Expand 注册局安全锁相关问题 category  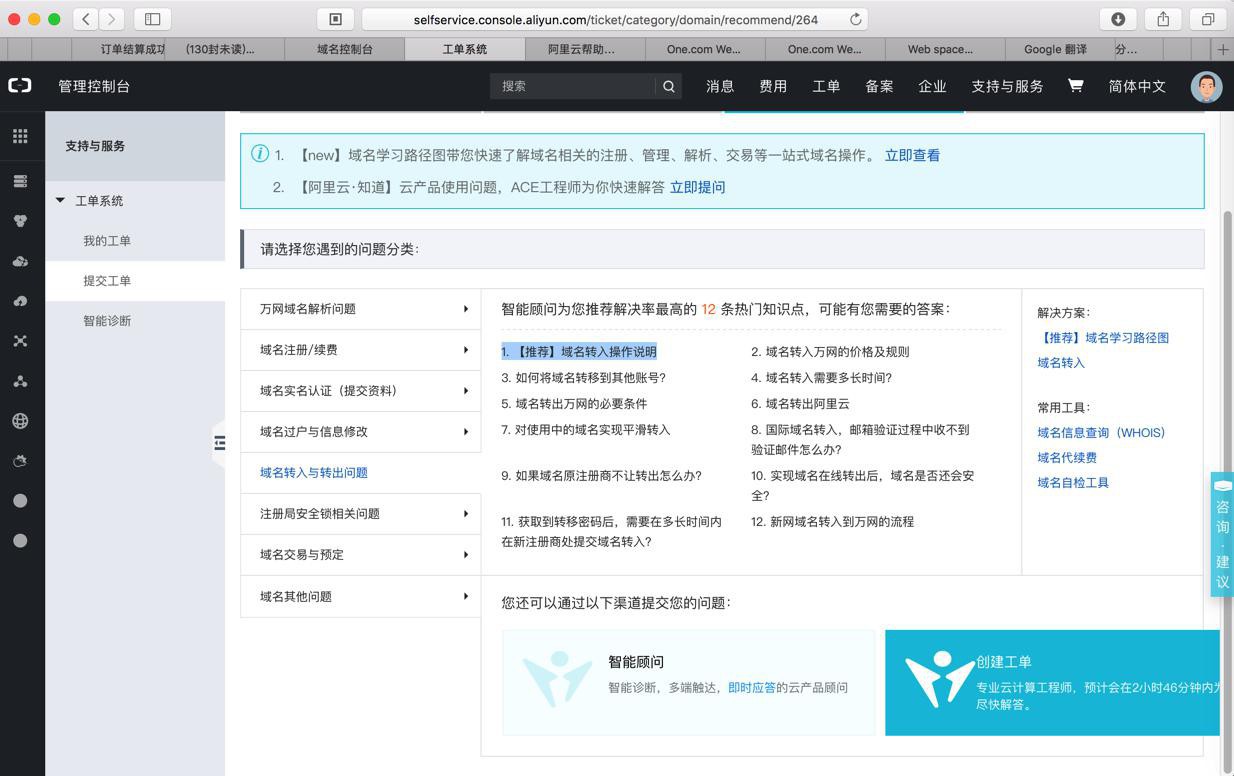pos(360,514)
